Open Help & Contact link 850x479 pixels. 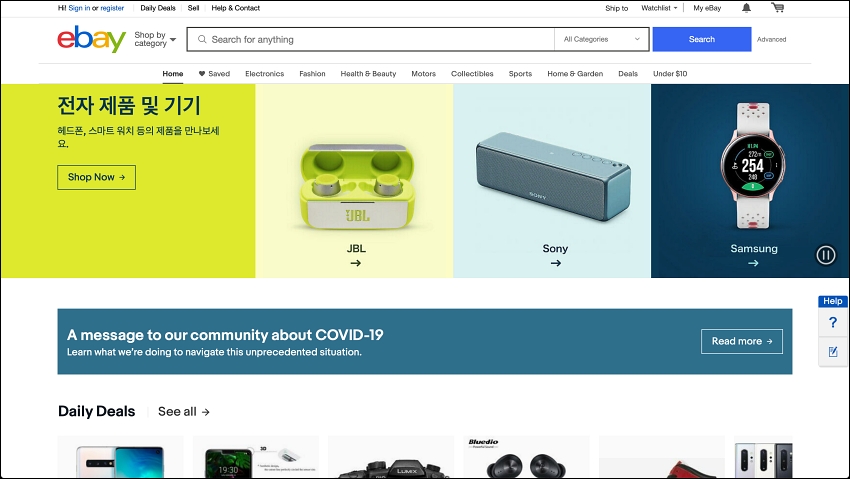tap(236, 8)
